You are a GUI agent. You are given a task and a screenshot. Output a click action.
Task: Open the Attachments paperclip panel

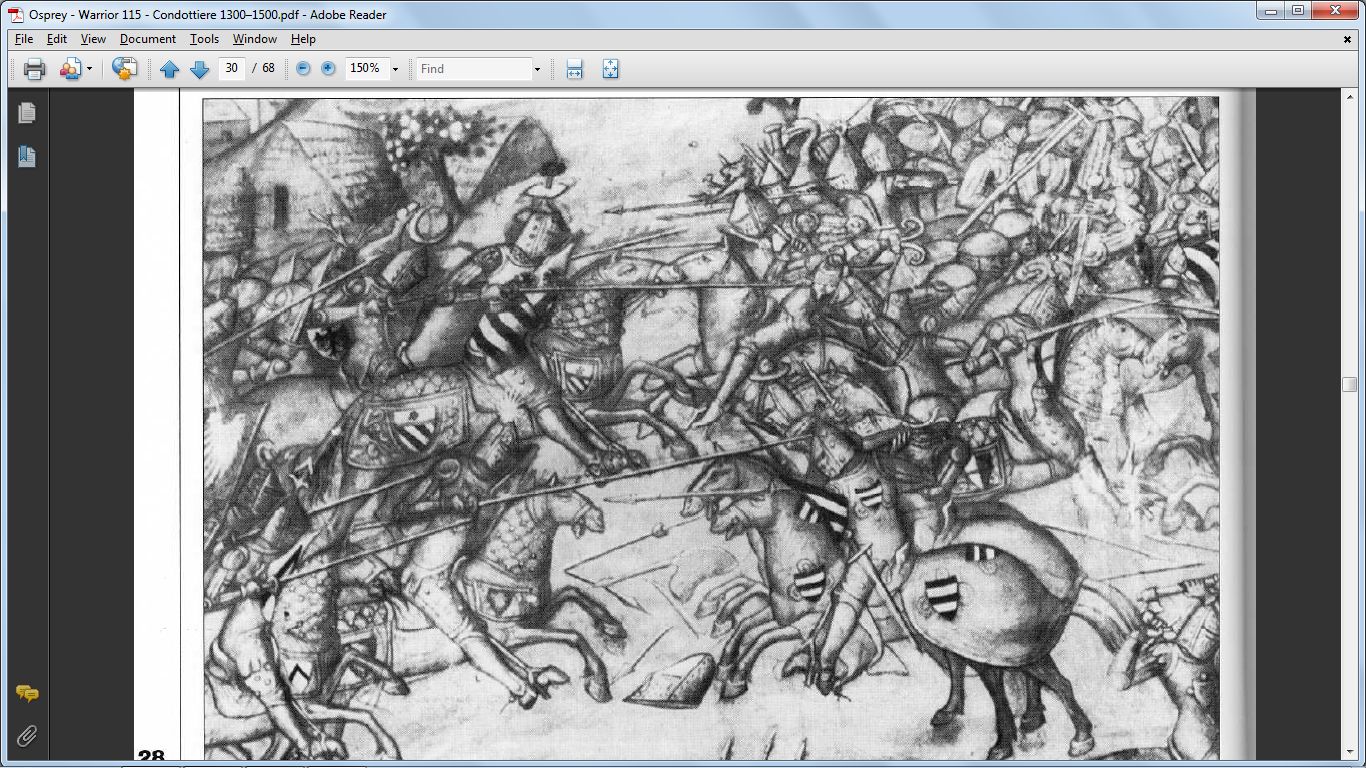click(27, 737)
